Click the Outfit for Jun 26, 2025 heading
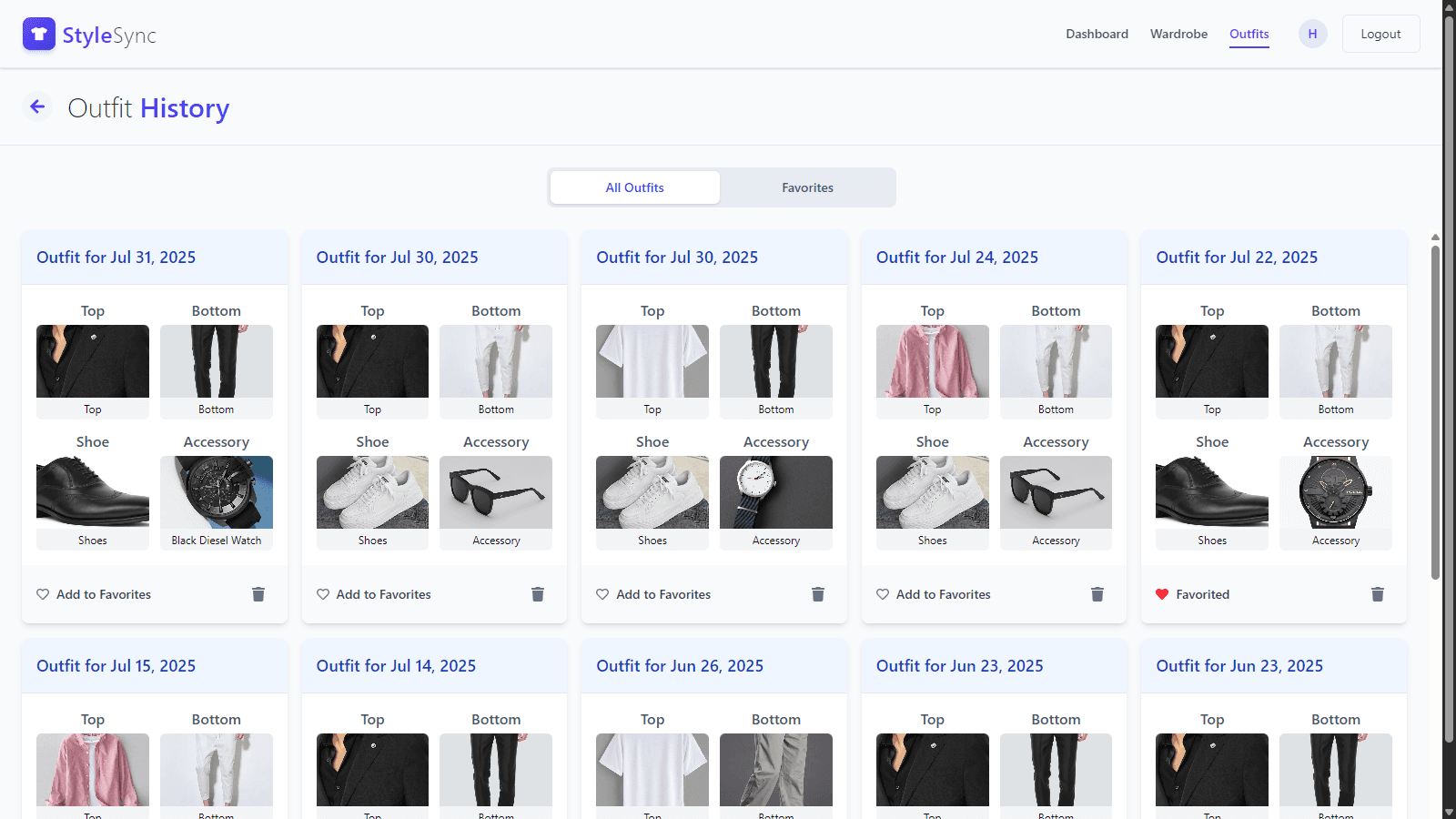The image size is (1456, 819). point(680,666)
